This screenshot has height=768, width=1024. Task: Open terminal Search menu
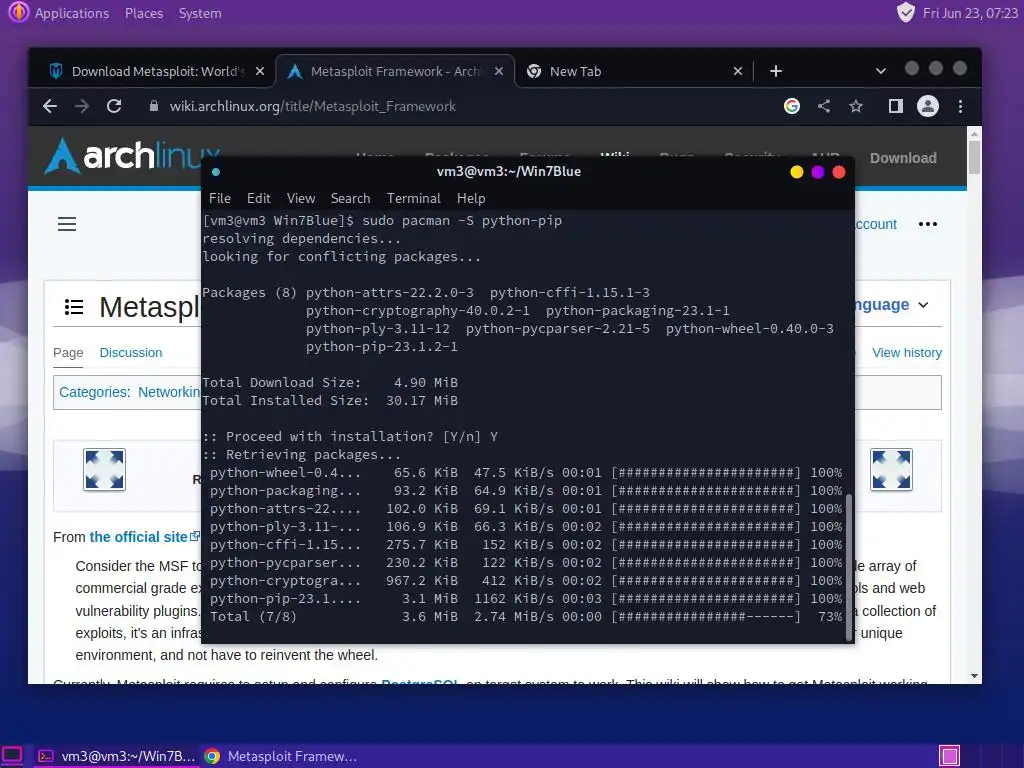(x=350, y=199)
